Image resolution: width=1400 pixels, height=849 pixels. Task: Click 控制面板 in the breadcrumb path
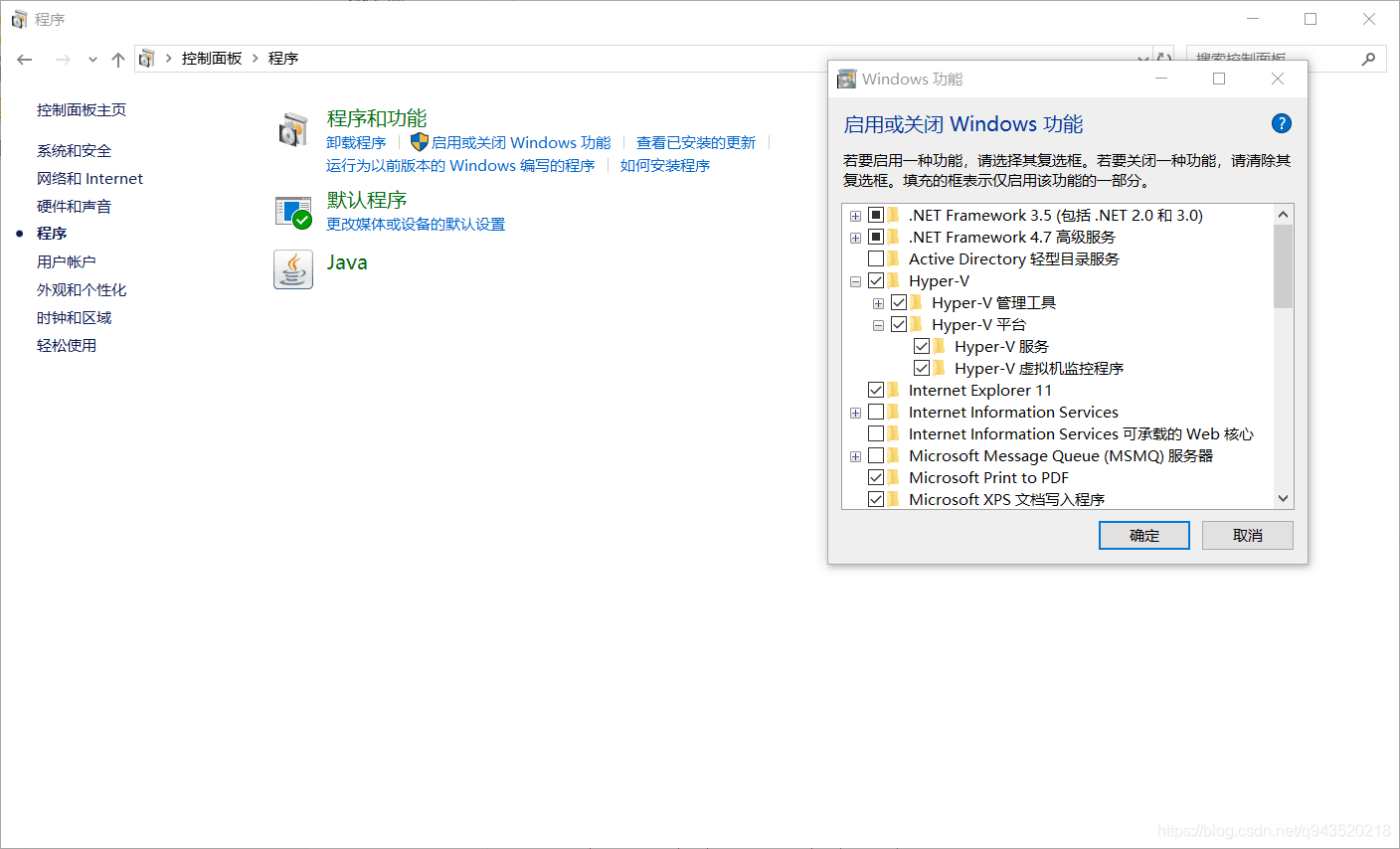point(212,59)
